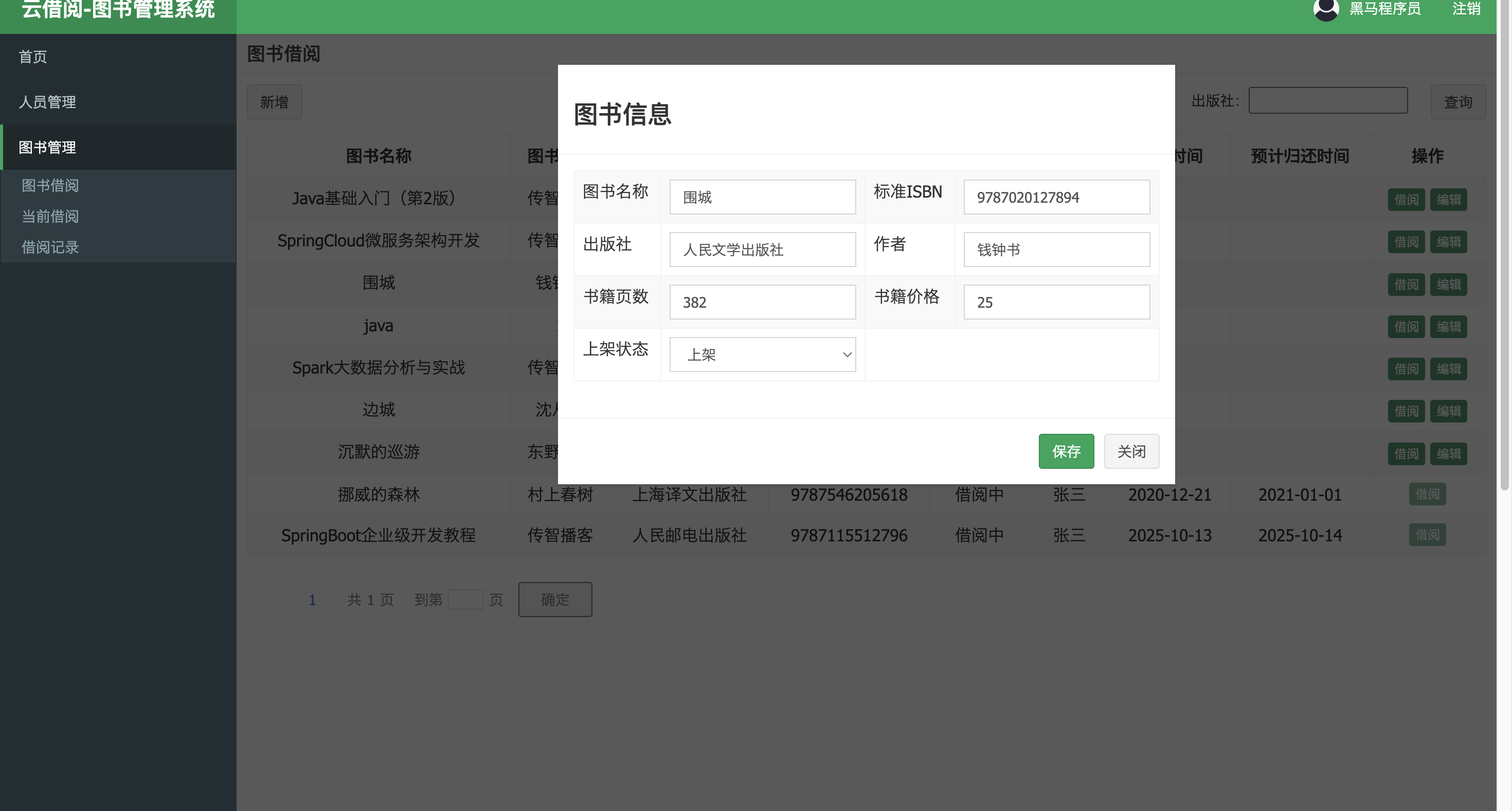Click the 借阅 button for the 边城 row

point(1406,411)
